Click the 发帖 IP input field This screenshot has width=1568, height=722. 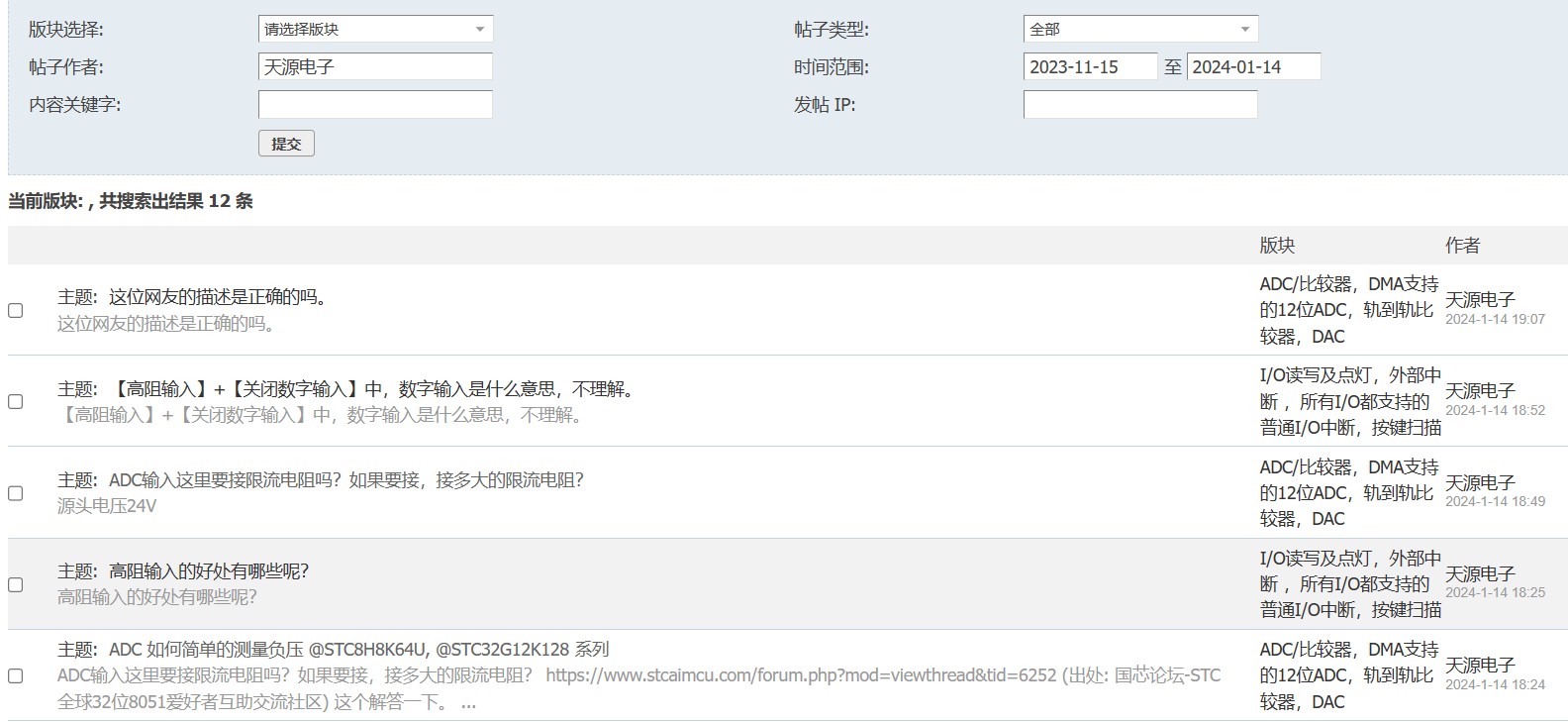[1140, 104]
